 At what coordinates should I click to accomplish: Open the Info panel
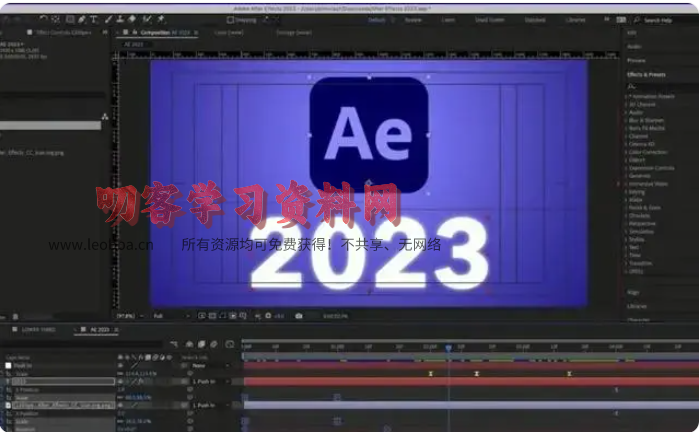pos(632,33)
